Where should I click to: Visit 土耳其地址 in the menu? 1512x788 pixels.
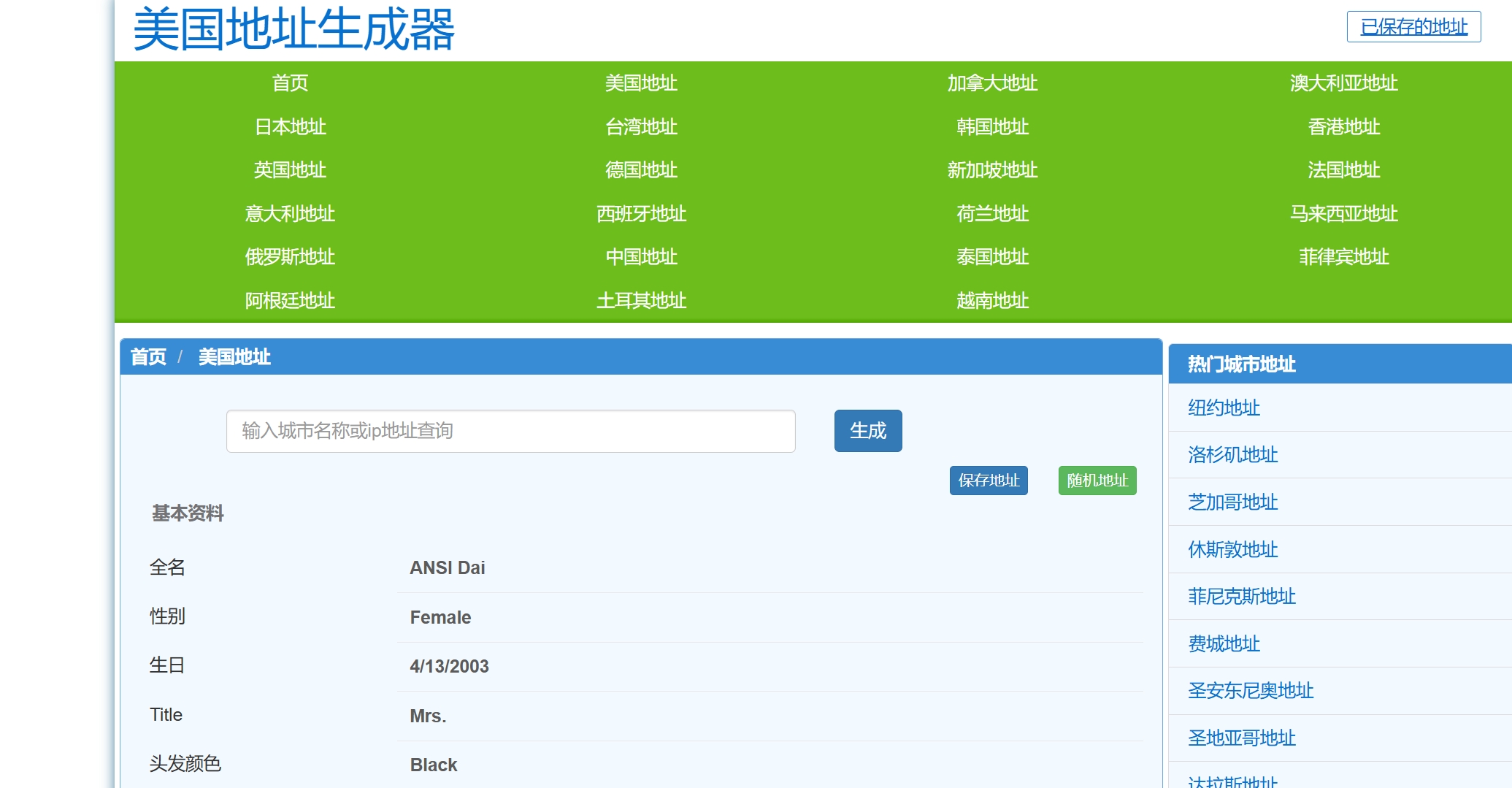pos(641,301)
